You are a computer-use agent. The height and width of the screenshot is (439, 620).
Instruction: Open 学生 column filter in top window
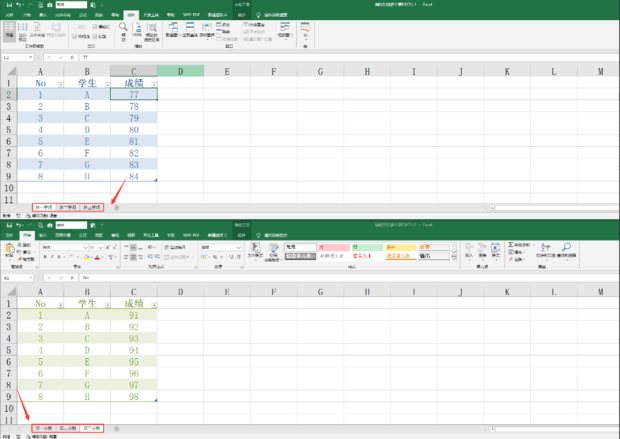coord(108,85)
